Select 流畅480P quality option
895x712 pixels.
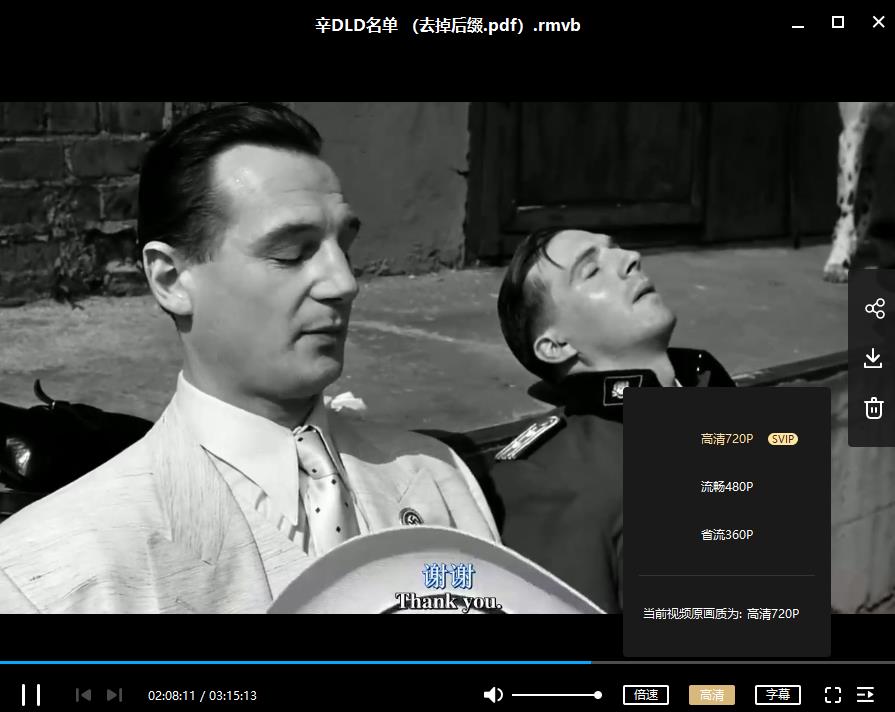(727, 486)
